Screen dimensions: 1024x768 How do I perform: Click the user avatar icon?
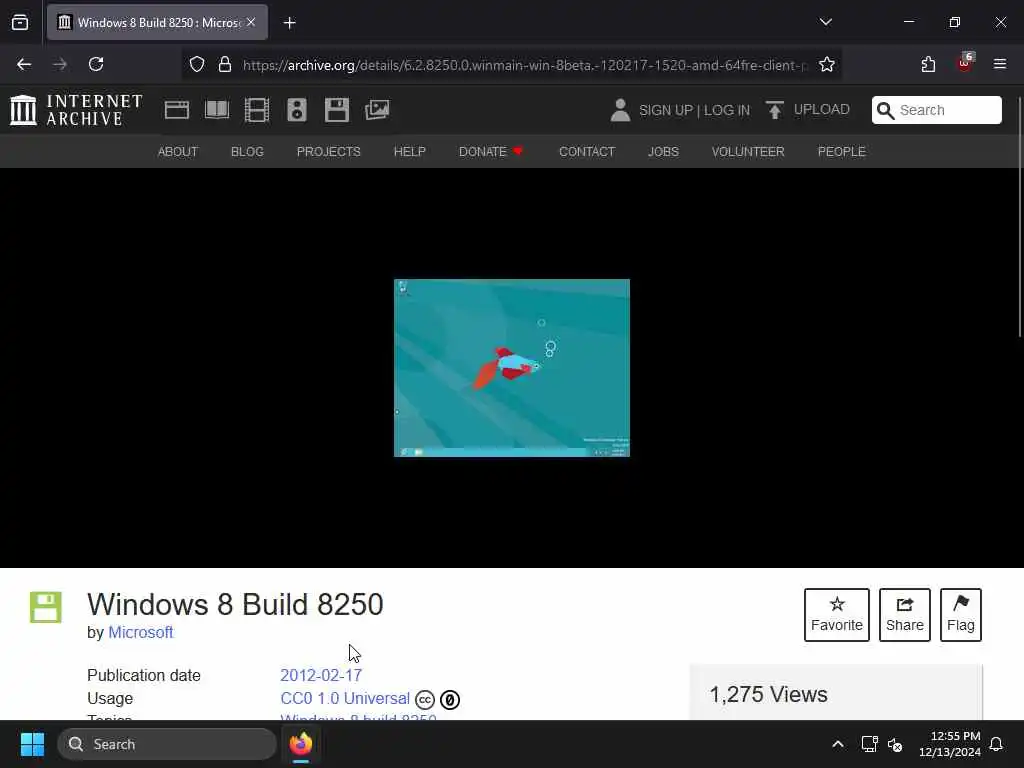click(x=620, y=110)
